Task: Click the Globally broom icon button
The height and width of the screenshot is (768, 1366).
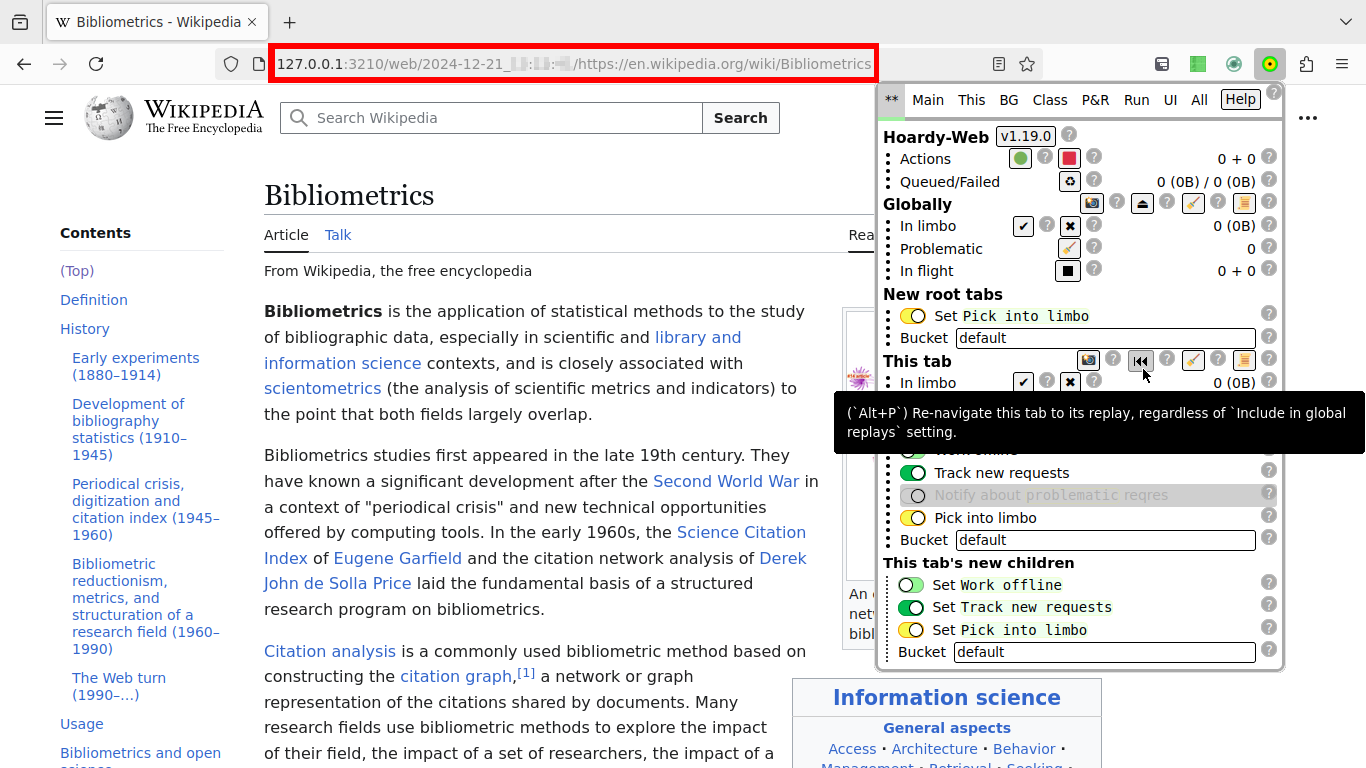Action: pyautogui.click(x=1193, y=203)
